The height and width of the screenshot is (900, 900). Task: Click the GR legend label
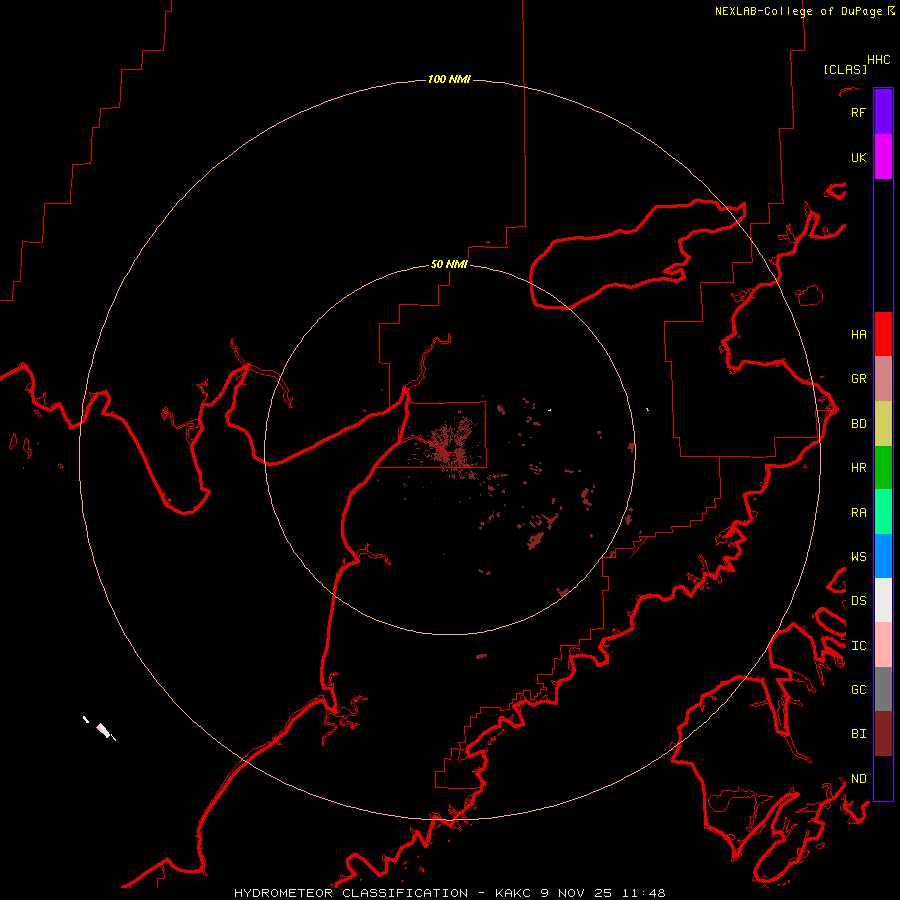[858, 378]
